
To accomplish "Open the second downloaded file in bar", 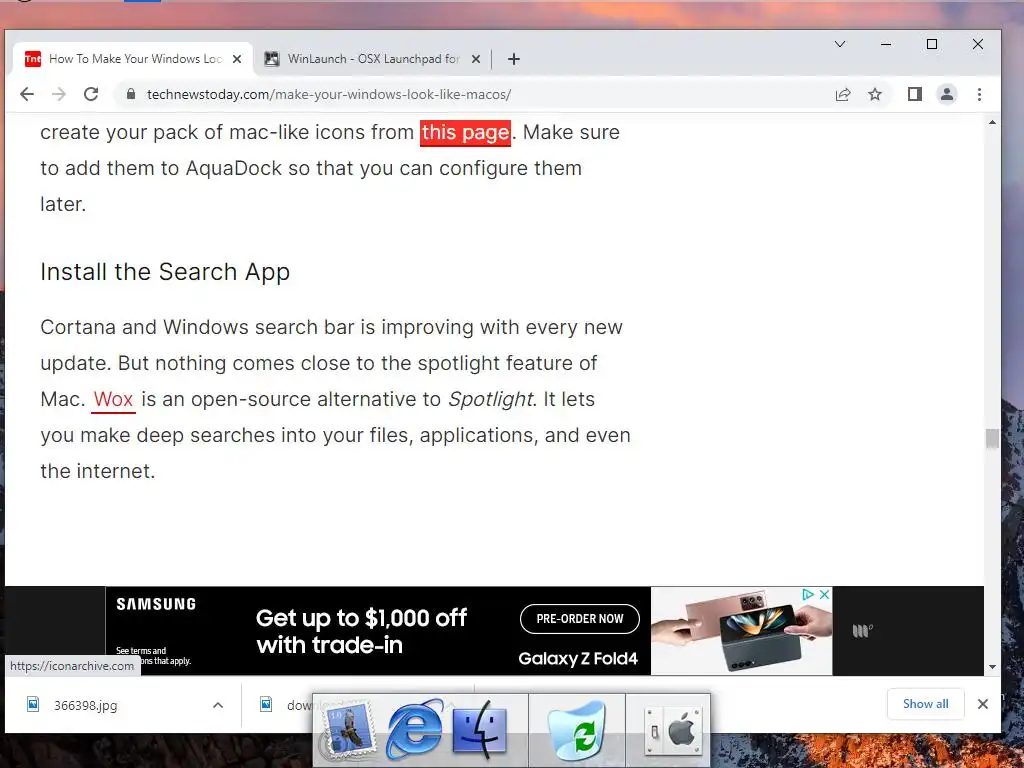I will 287,705.
